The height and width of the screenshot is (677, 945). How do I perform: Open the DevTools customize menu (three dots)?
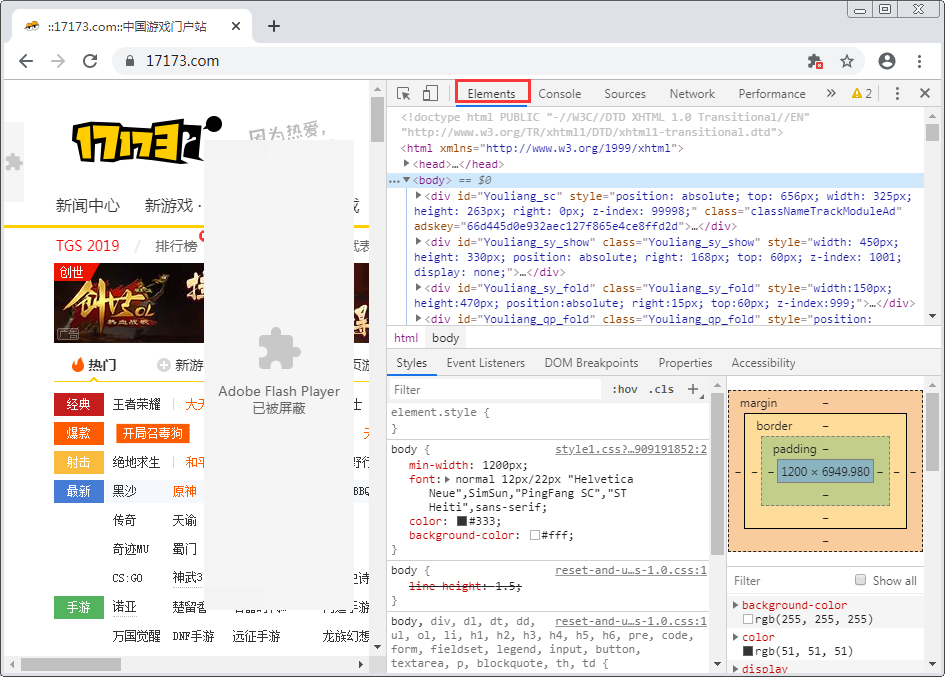tap(899, 93)
